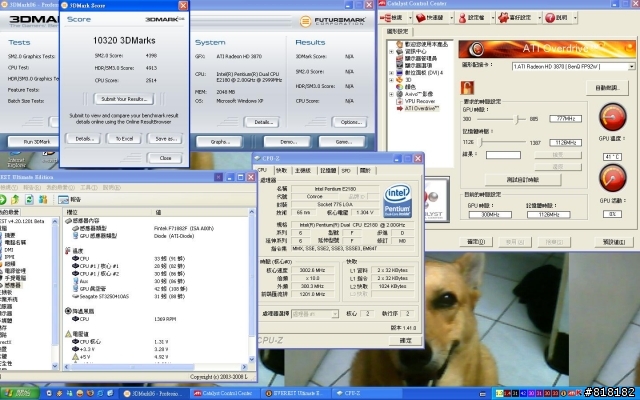640x400 pixels.
Task: Switch to the SPD tab in CPU-Z
Action: pyautogui.click(x=346, y=171)
